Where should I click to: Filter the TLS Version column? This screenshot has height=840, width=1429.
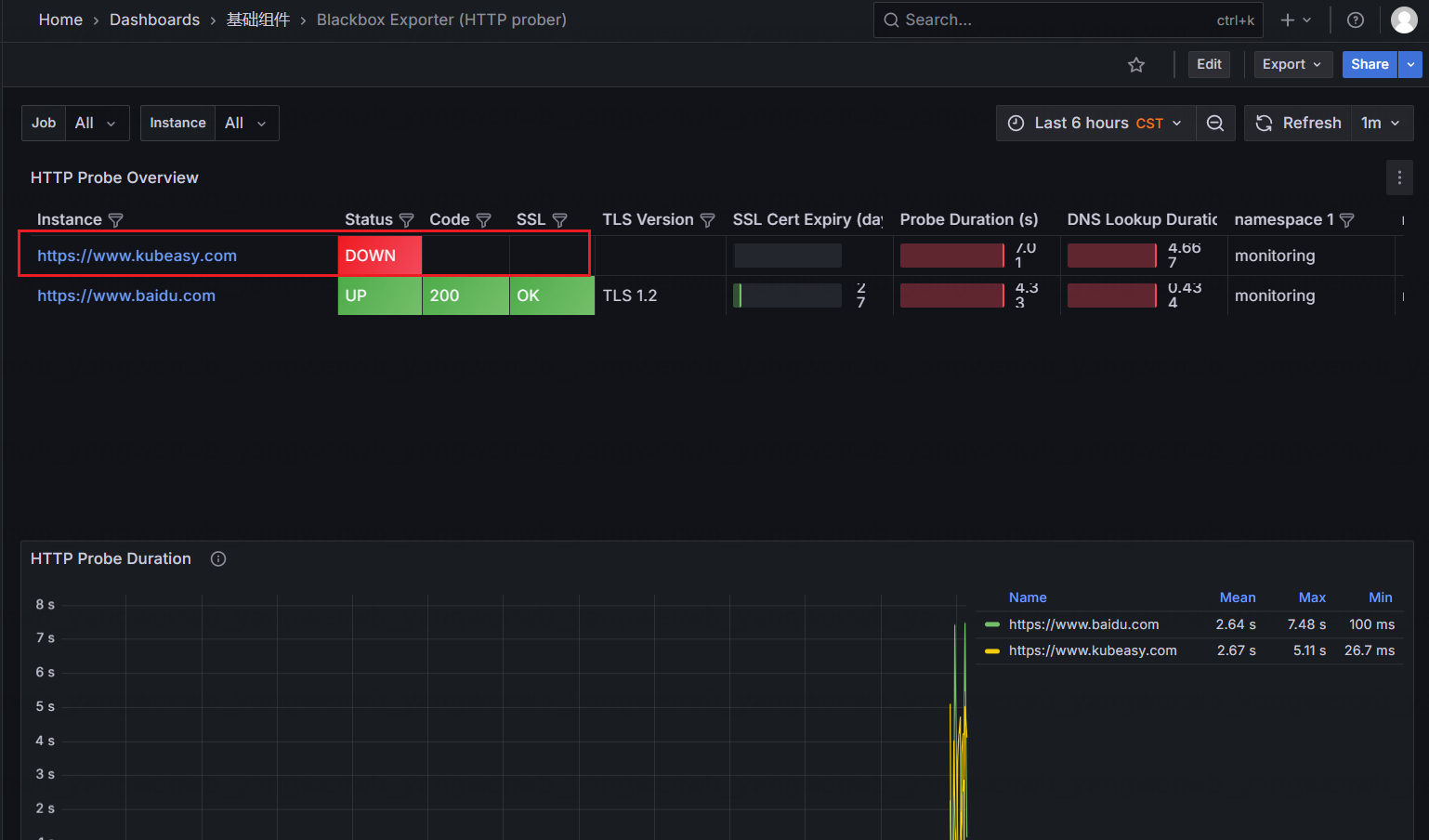tap(707, 220)
